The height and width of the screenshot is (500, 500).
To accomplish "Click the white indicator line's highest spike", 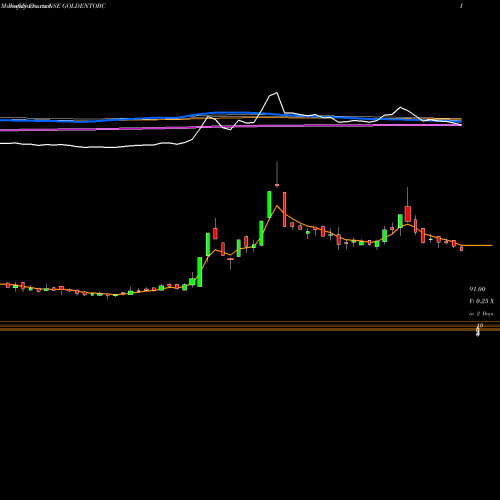I will tap(276, 93).
